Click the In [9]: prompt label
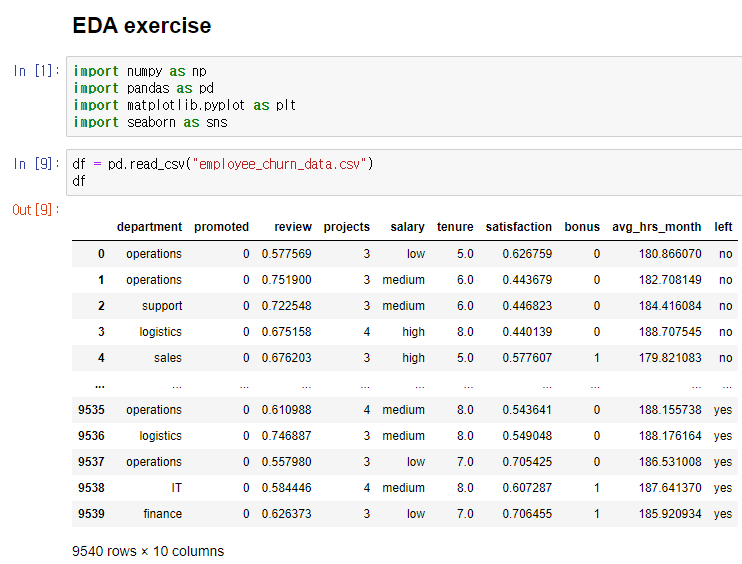 pos(36,164)
